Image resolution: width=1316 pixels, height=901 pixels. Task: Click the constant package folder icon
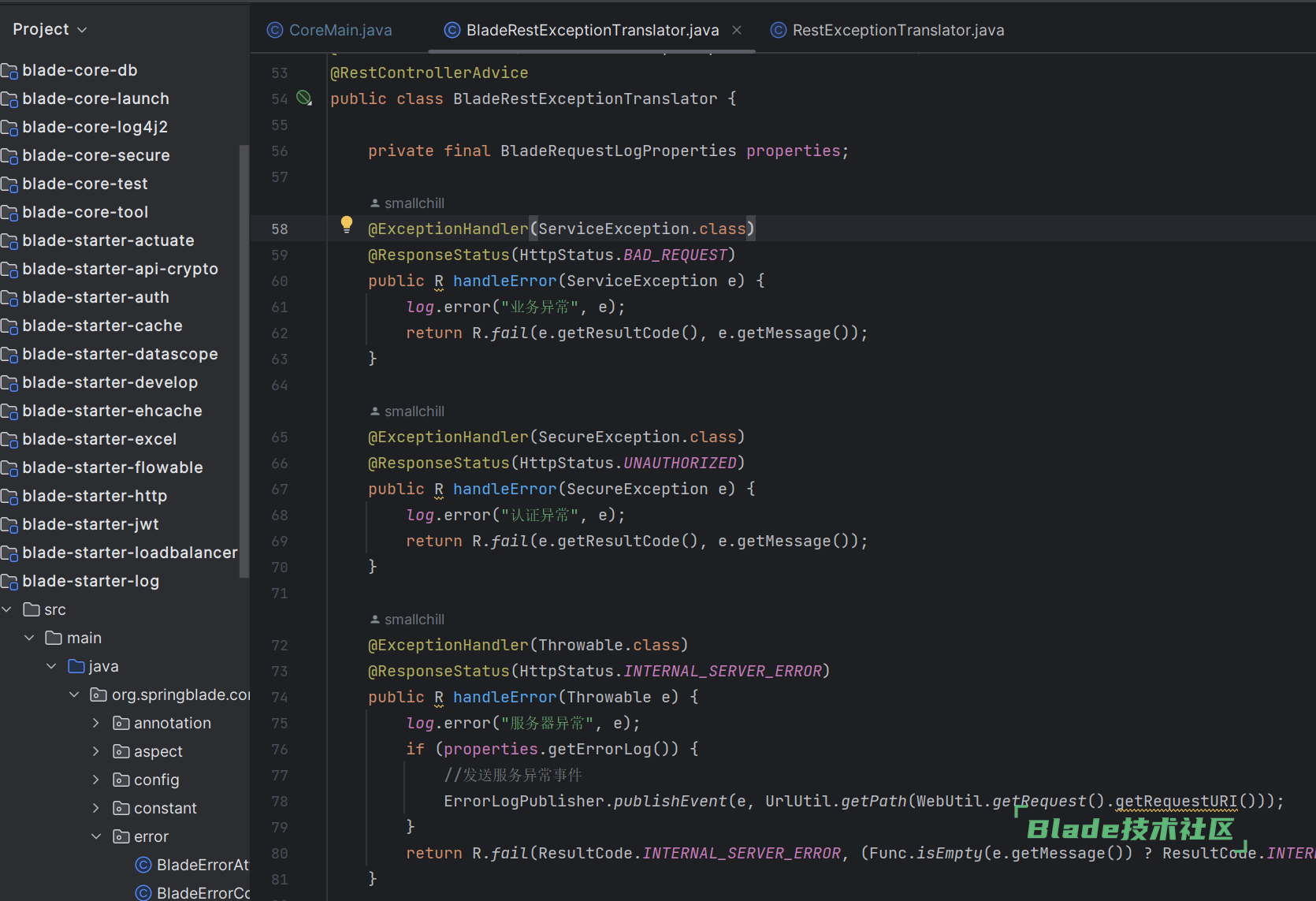(121, 808)
